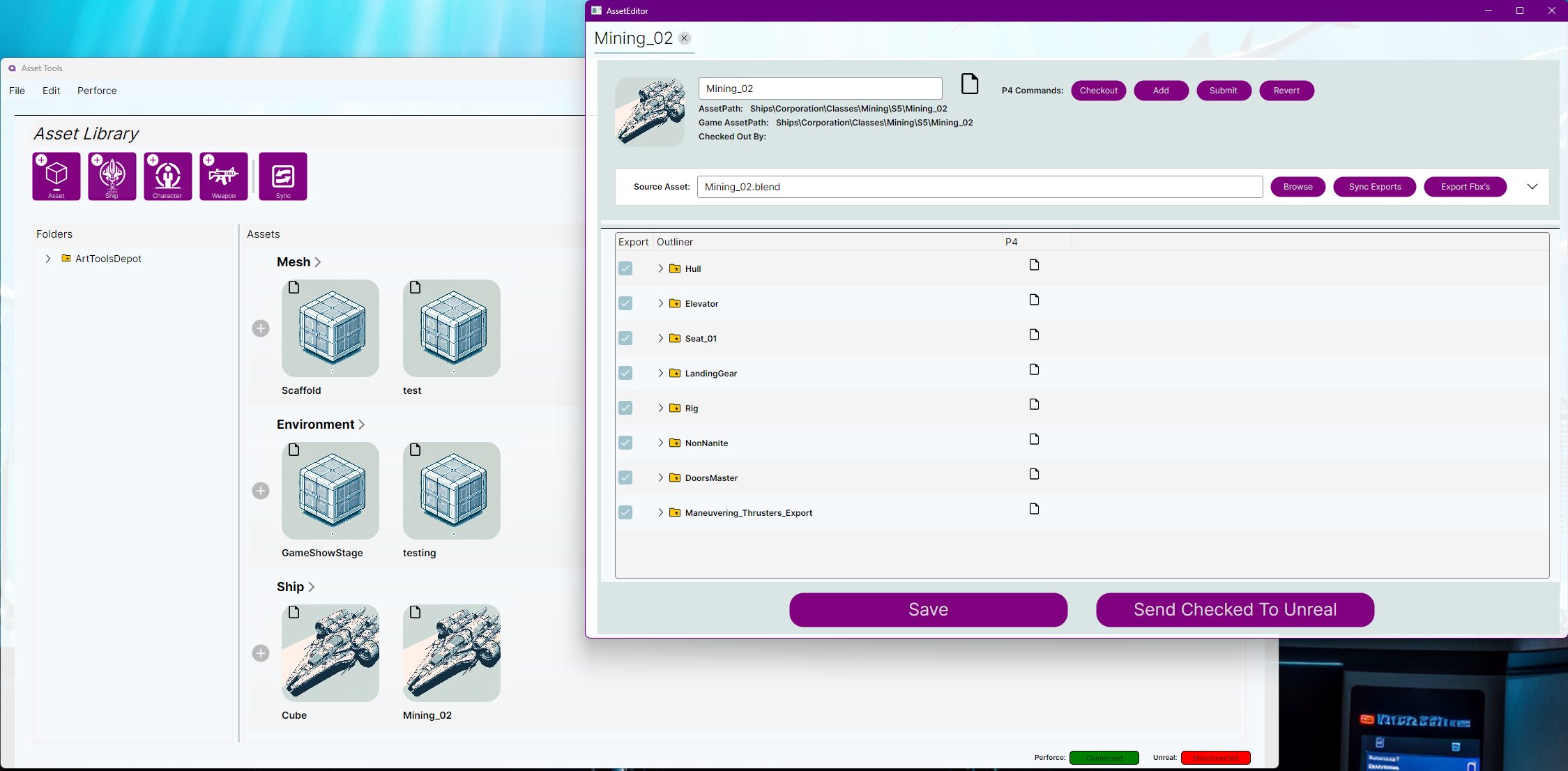The width and height of the screenshot is (1568, 771).
Task: Uncheck the Hull export checkbox
Action: pyautogui.click(x=625, y=268)
